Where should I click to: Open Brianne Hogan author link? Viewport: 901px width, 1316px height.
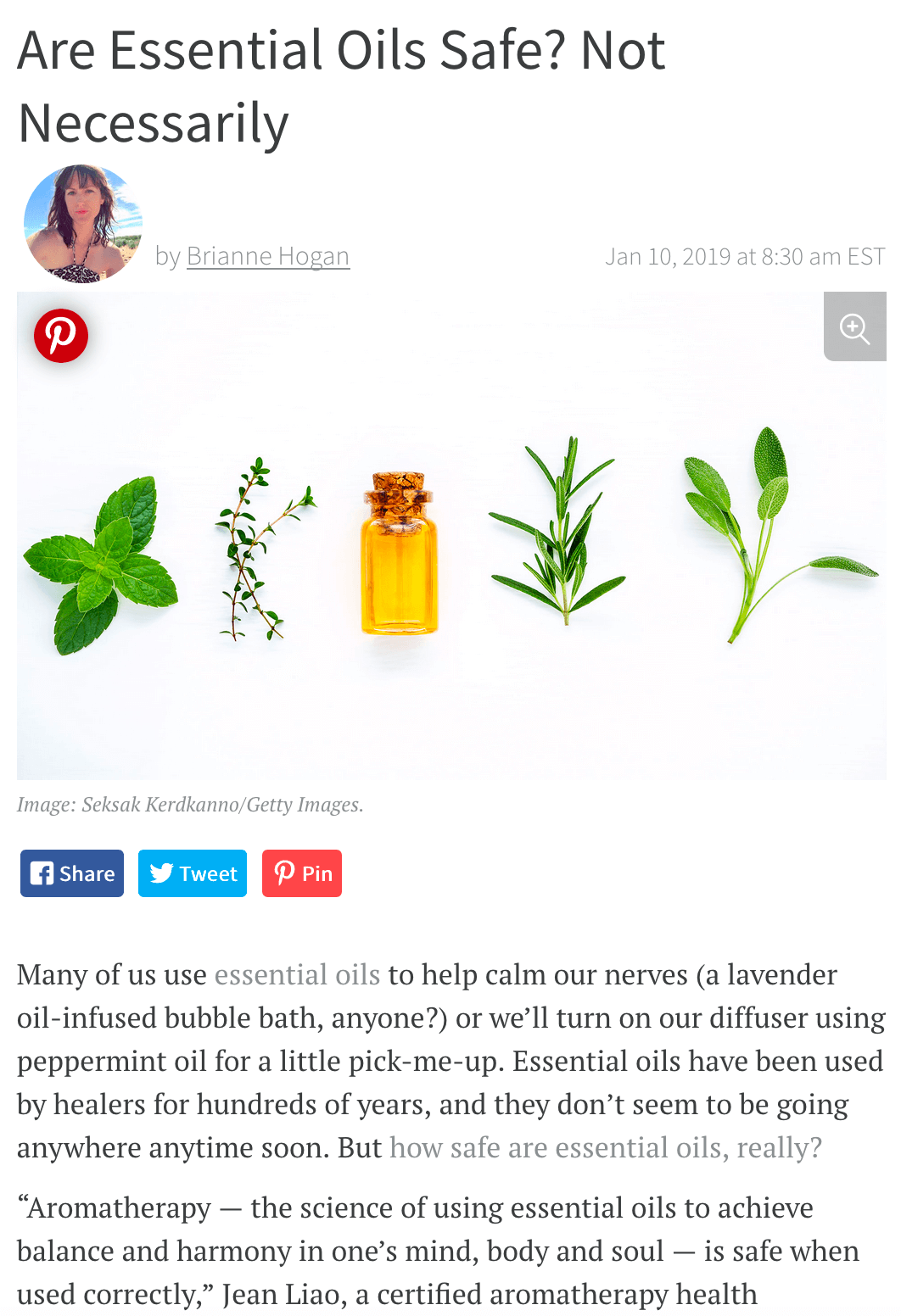click(268, 256)
